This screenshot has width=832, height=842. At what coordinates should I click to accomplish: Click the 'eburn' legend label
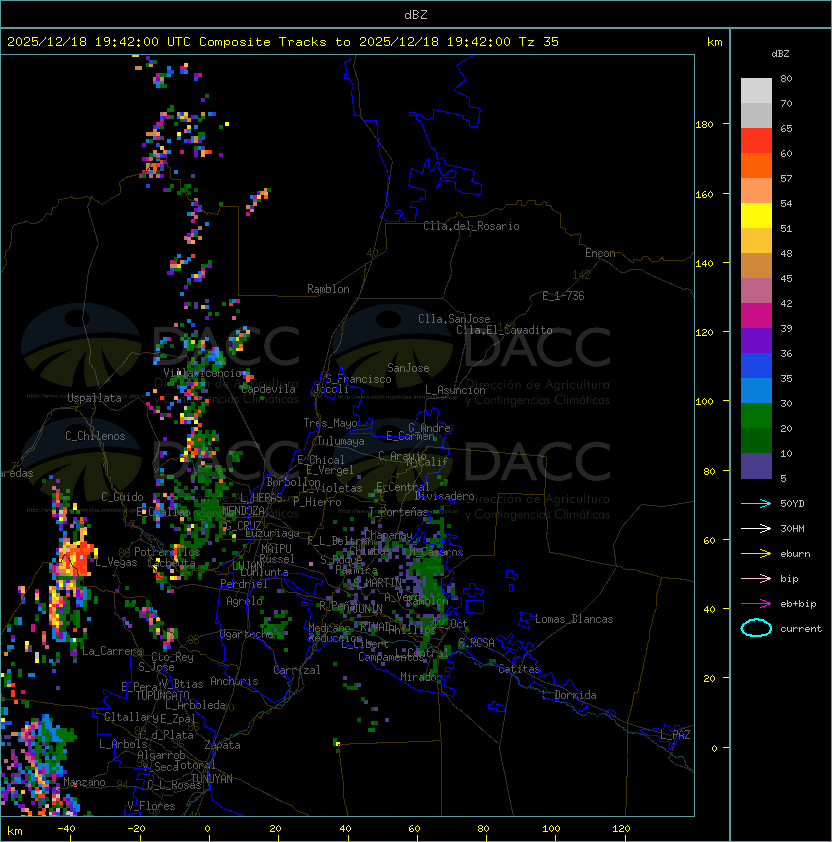[x=795, y=554]
